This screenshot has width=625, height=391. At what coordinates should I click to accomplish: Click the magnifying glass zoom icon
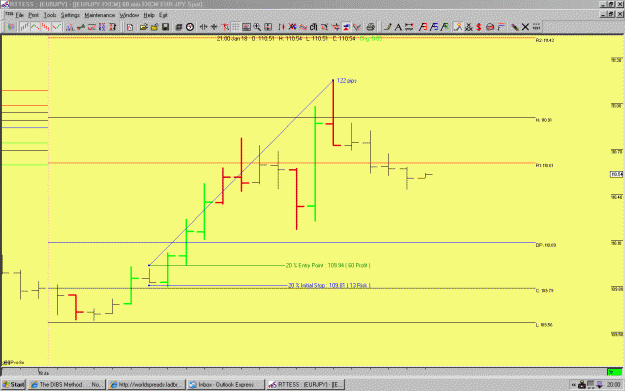point(257,27)
